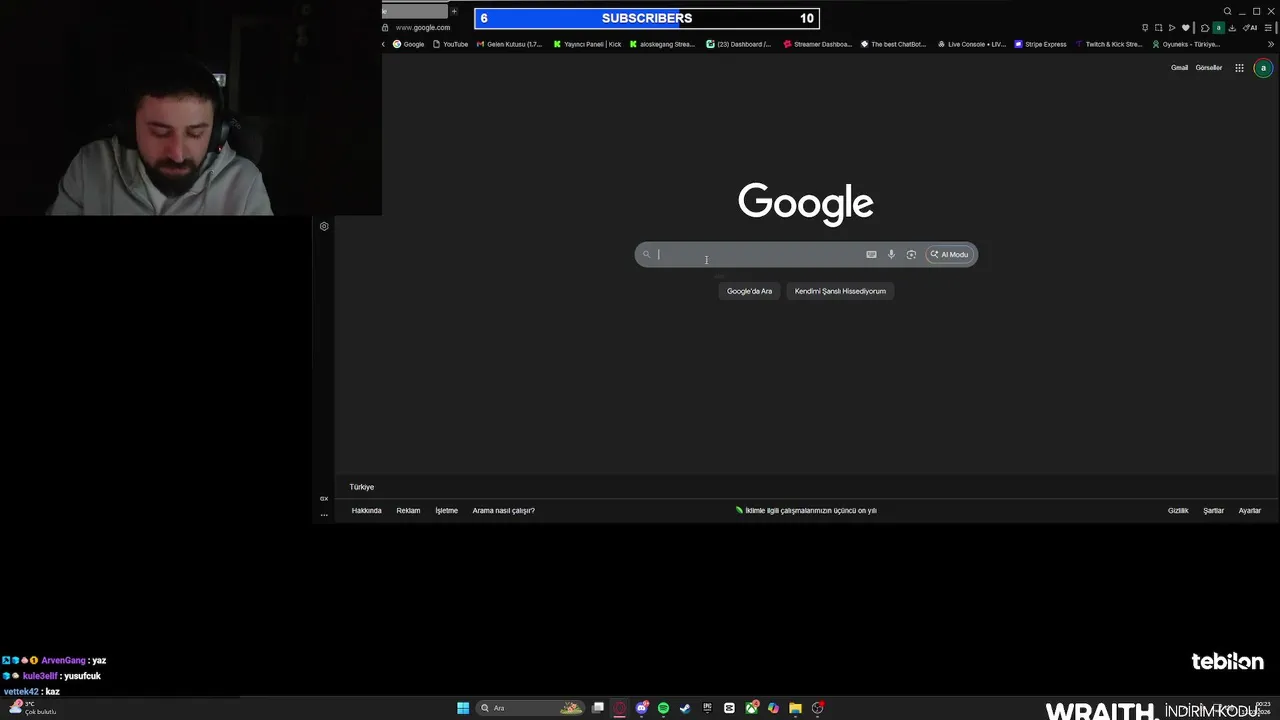The image size is (1280, 720).
Task: Open the İklimle ilgili çalışmalarımızın link
Action: click(x=806, y=511)
